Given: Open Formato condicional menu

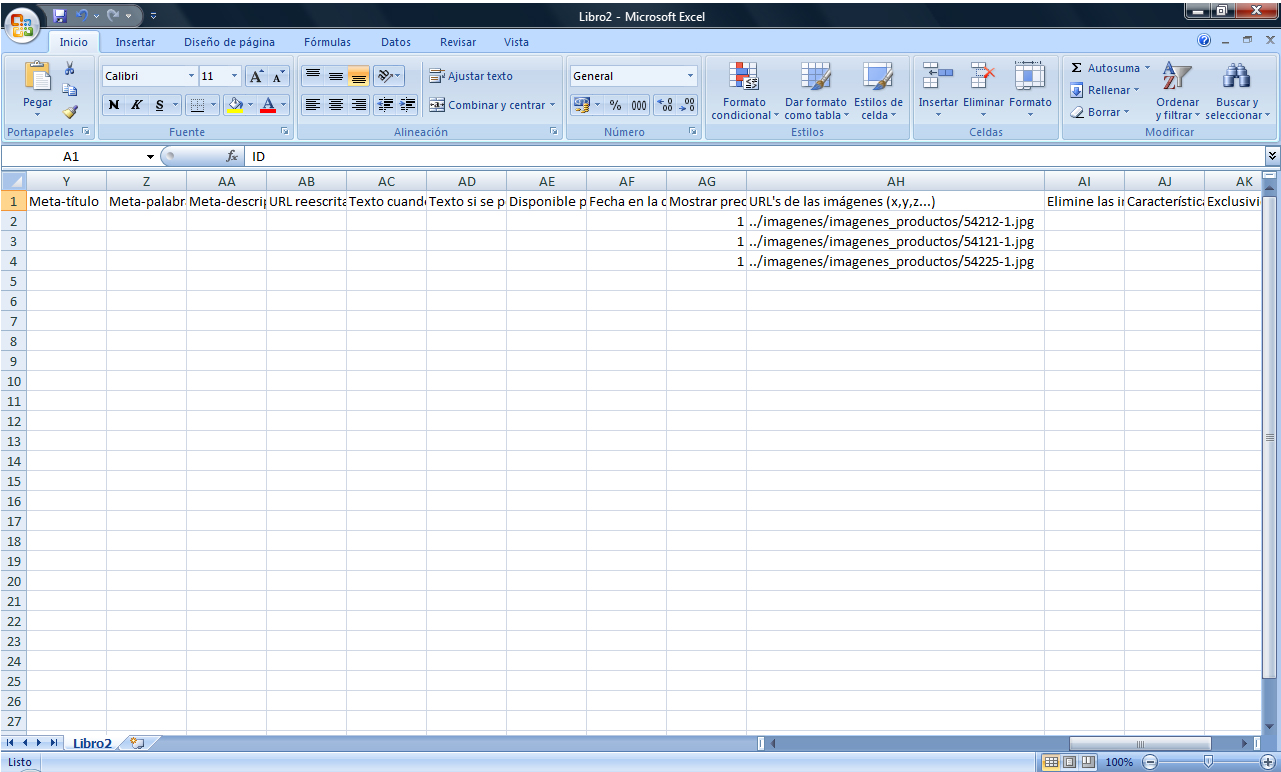Looking at the screenshot, I should (x=744, y=91).
